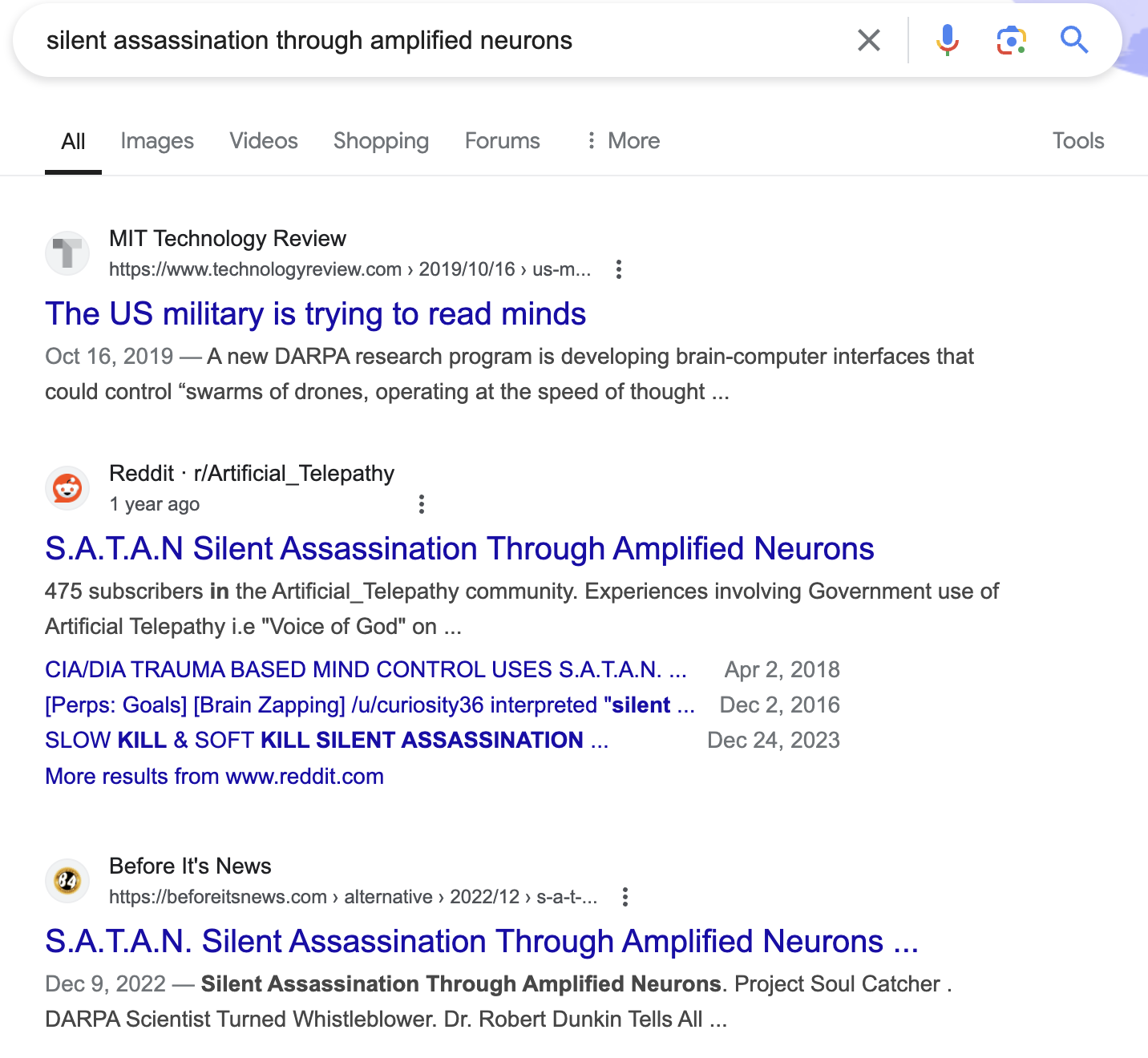Select the Forums tab
This screenshot has width=1148, height=1058.
(x=503, y=141)
